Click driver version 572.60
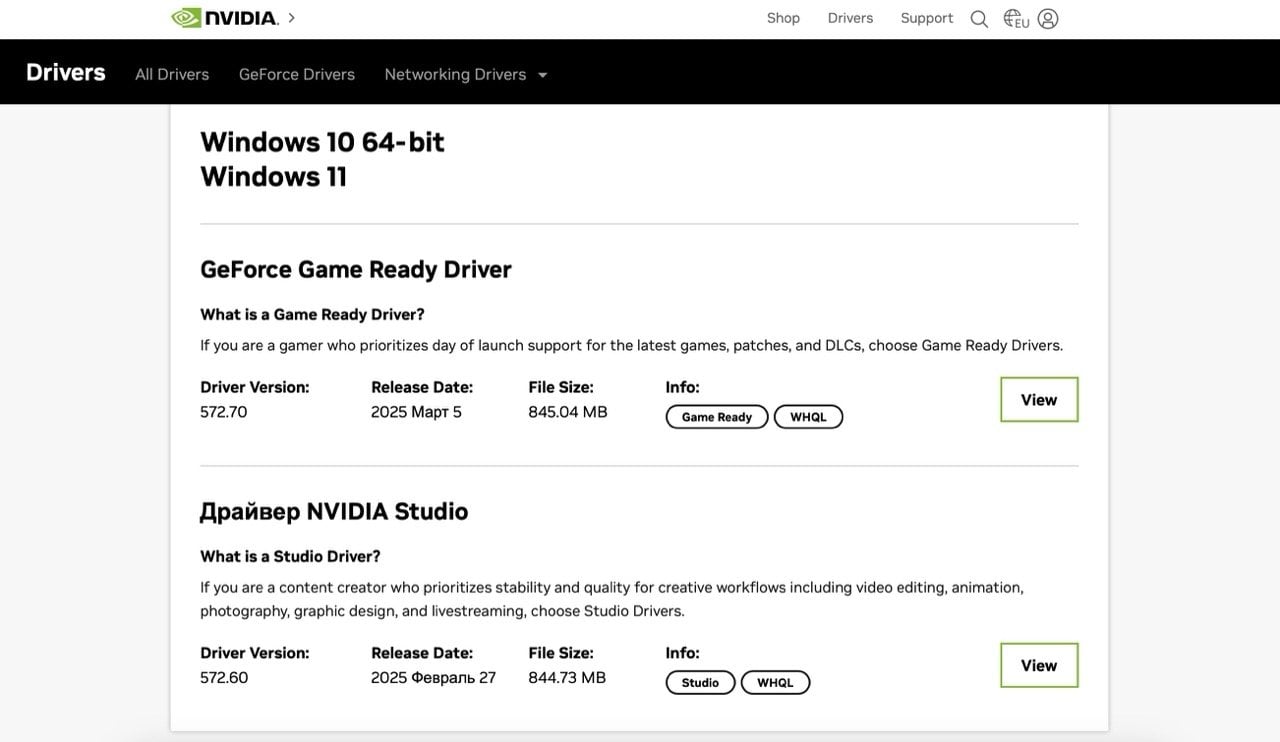Viewport: 1280px width, 742px height. (224, 678)
